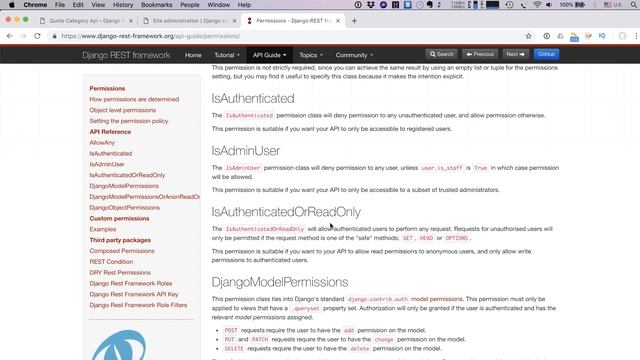This screenshot has height=360, width=640.
Task: Open Django Rest Framework Roles link
Action: click(131, 283)
